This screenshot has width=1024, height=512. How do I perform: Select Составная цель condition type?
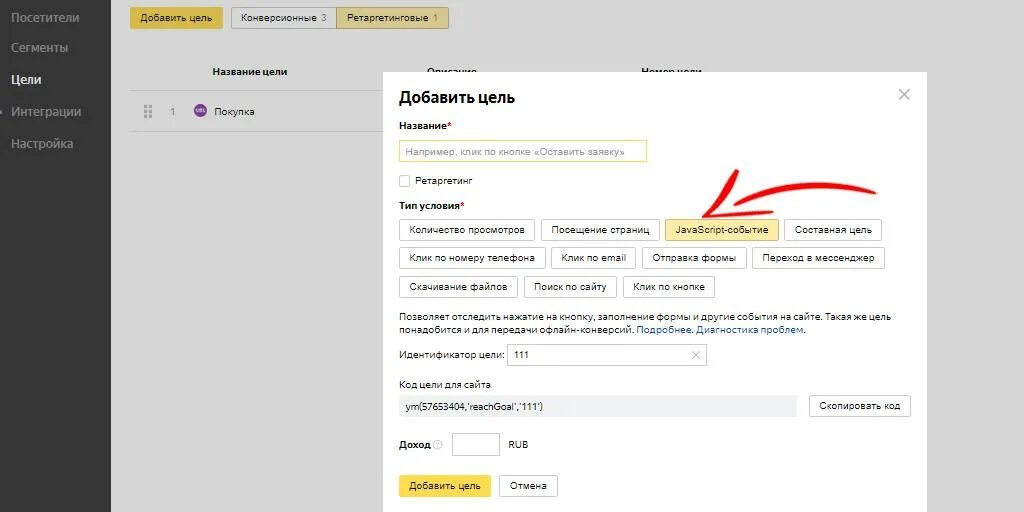833,230
